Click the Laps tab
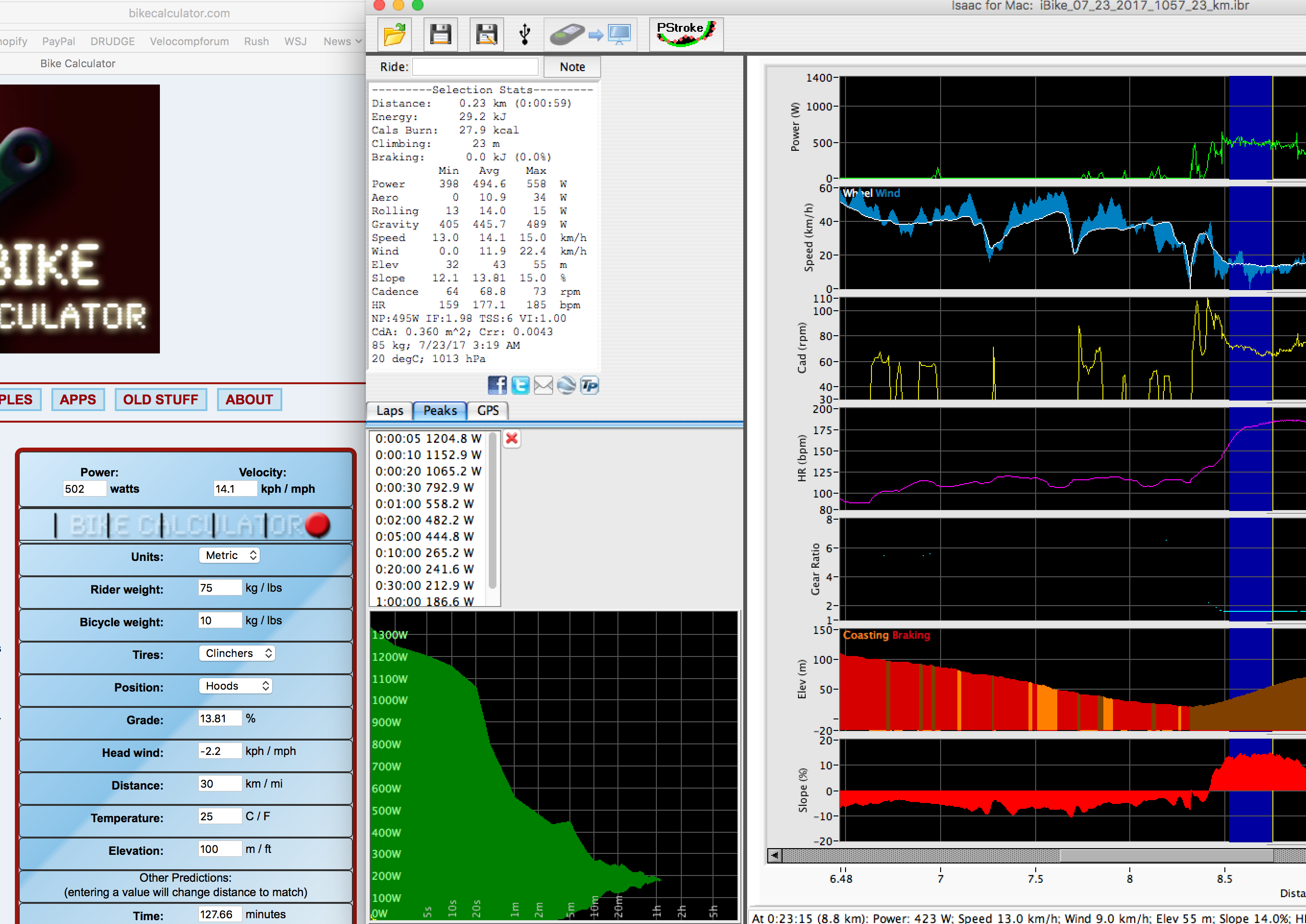 pyautogui.click(x=389, y=410)
